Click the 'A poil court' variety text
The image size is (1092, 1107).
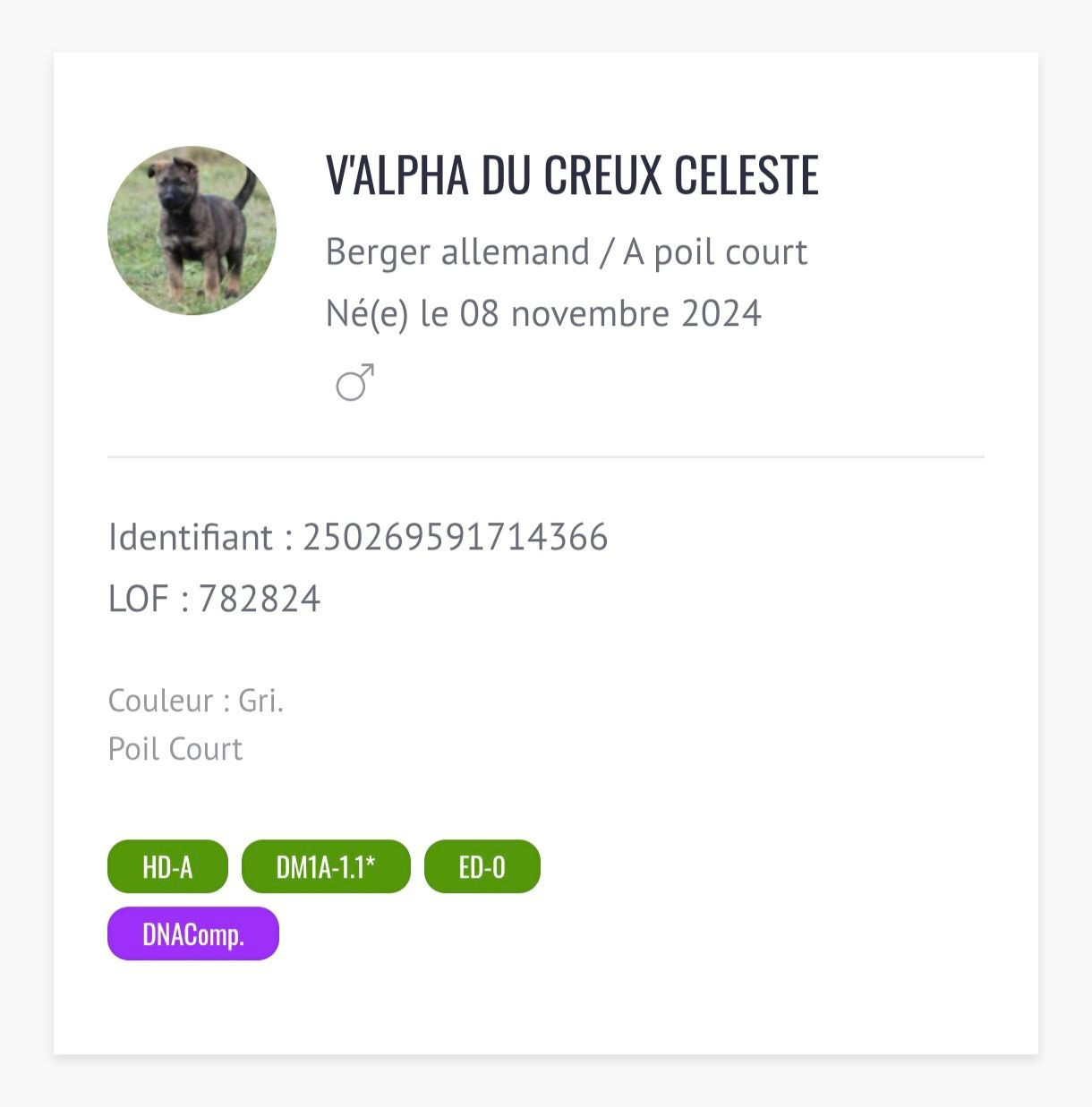715,252
